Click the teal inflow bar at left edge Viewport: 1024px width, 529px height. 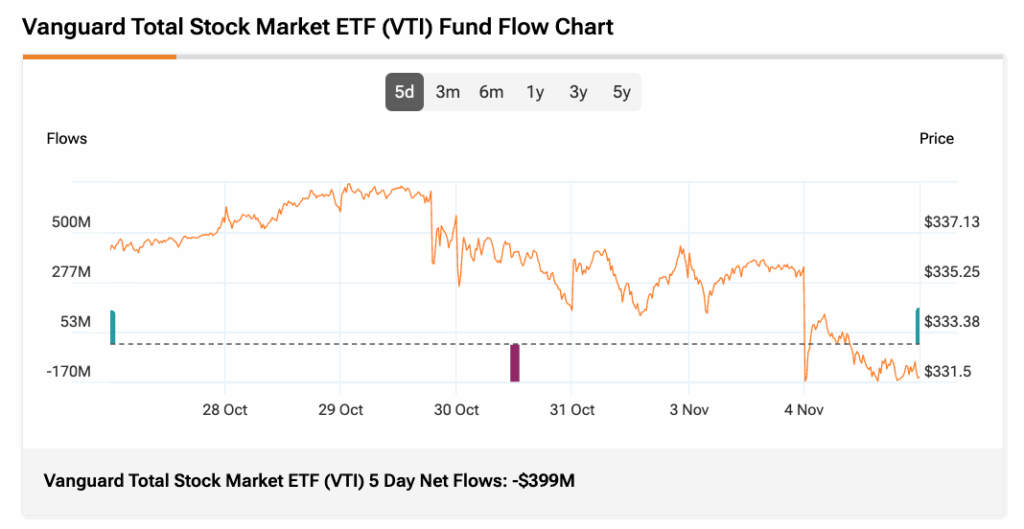tap(113, 327)
